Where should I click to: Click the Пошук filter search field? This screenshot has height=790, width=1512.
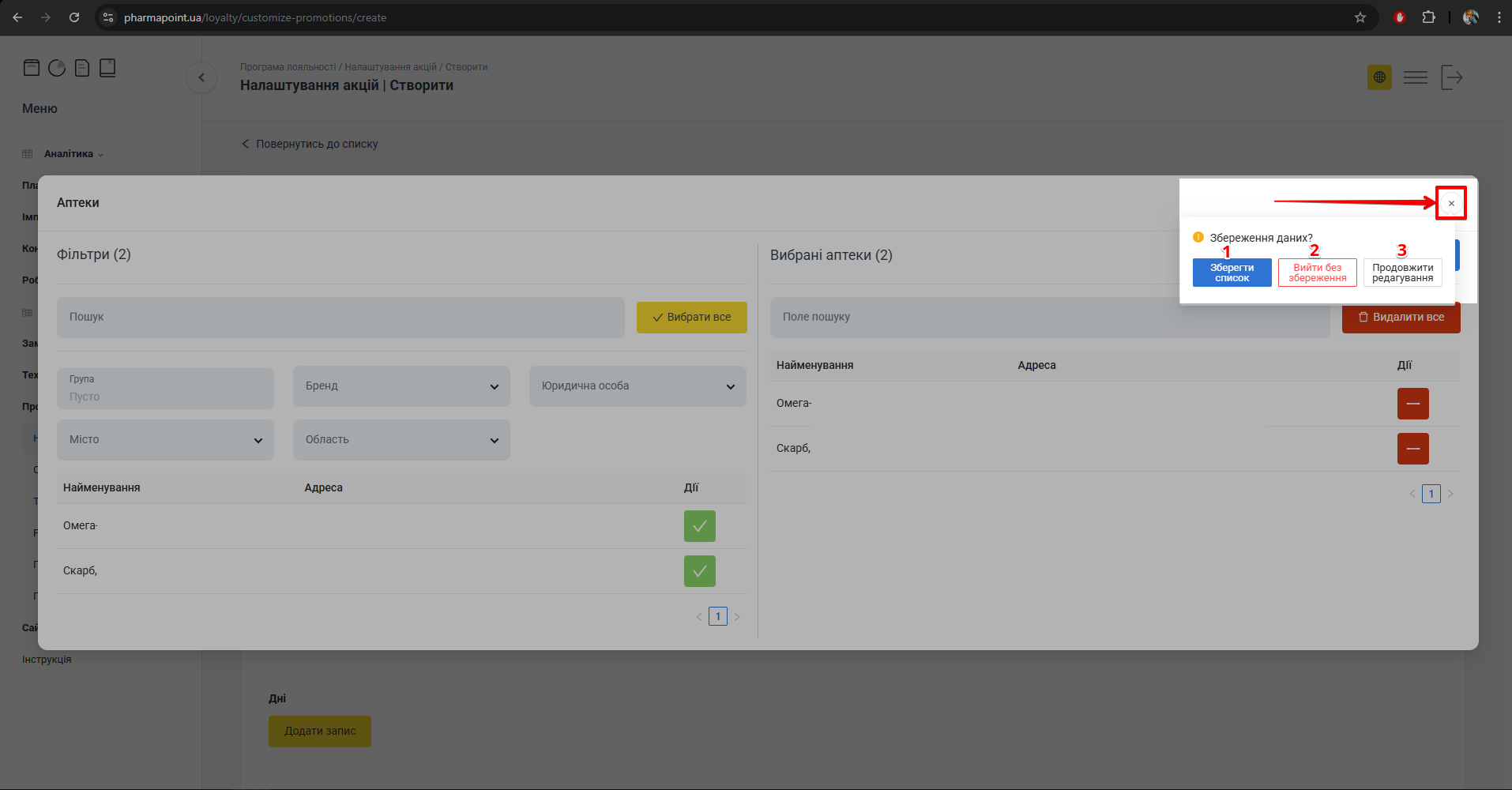click(340, 317)
